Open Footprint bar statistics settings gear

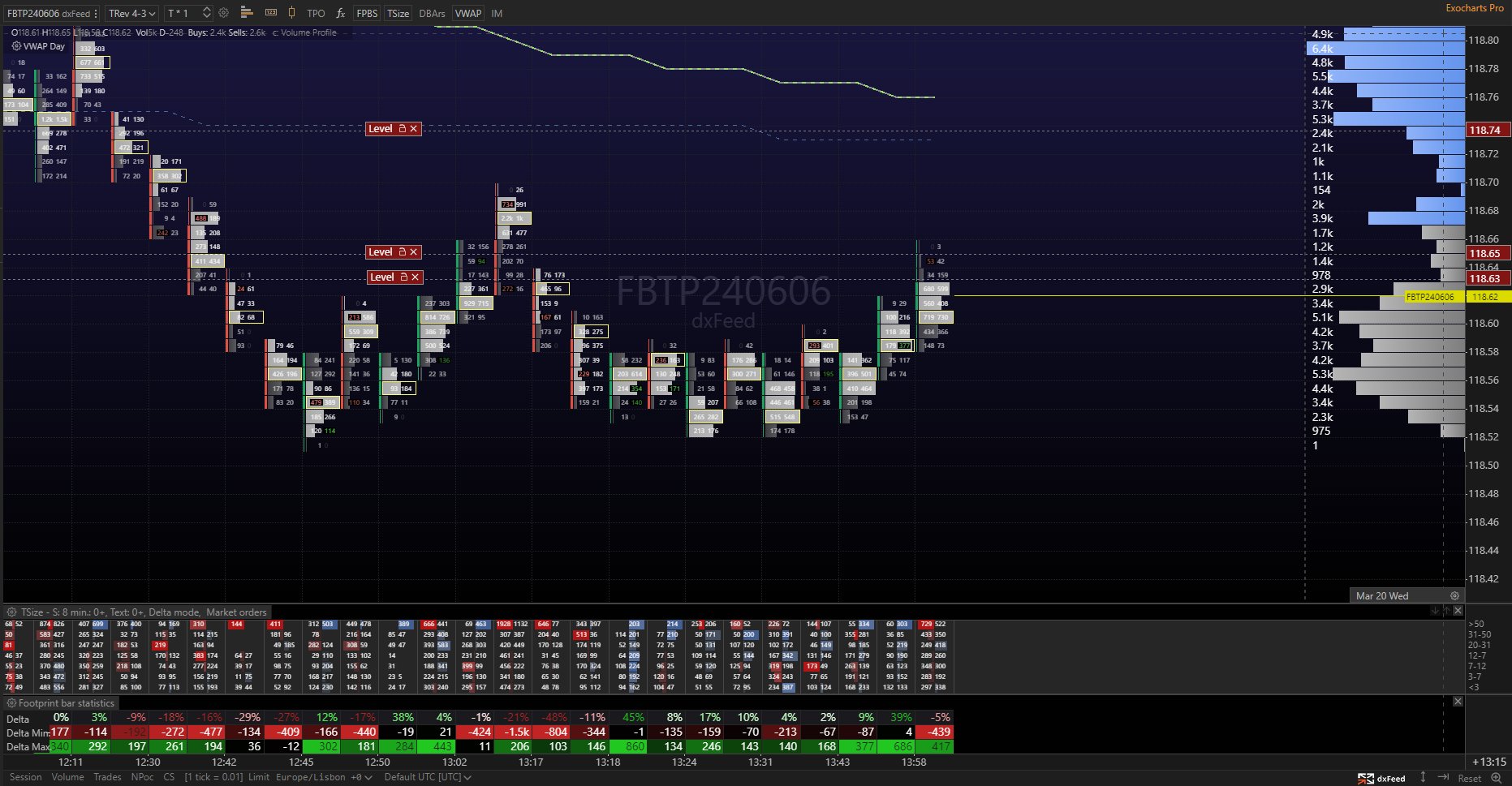tap(12, 703)
